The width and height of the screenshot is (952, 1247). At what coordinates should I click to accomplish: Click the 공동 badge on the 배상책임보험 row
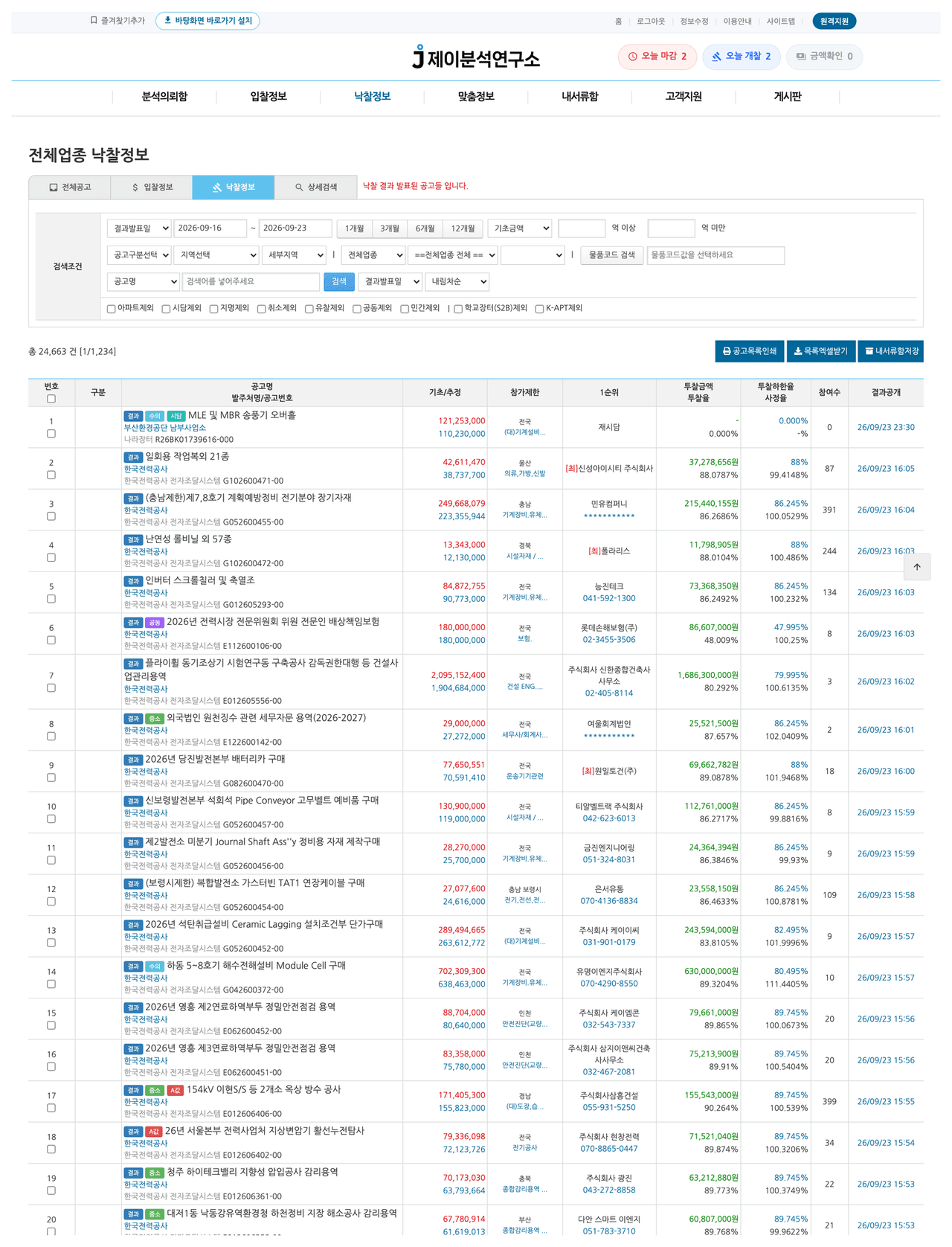pyautogui.click(x=155, y=623)
